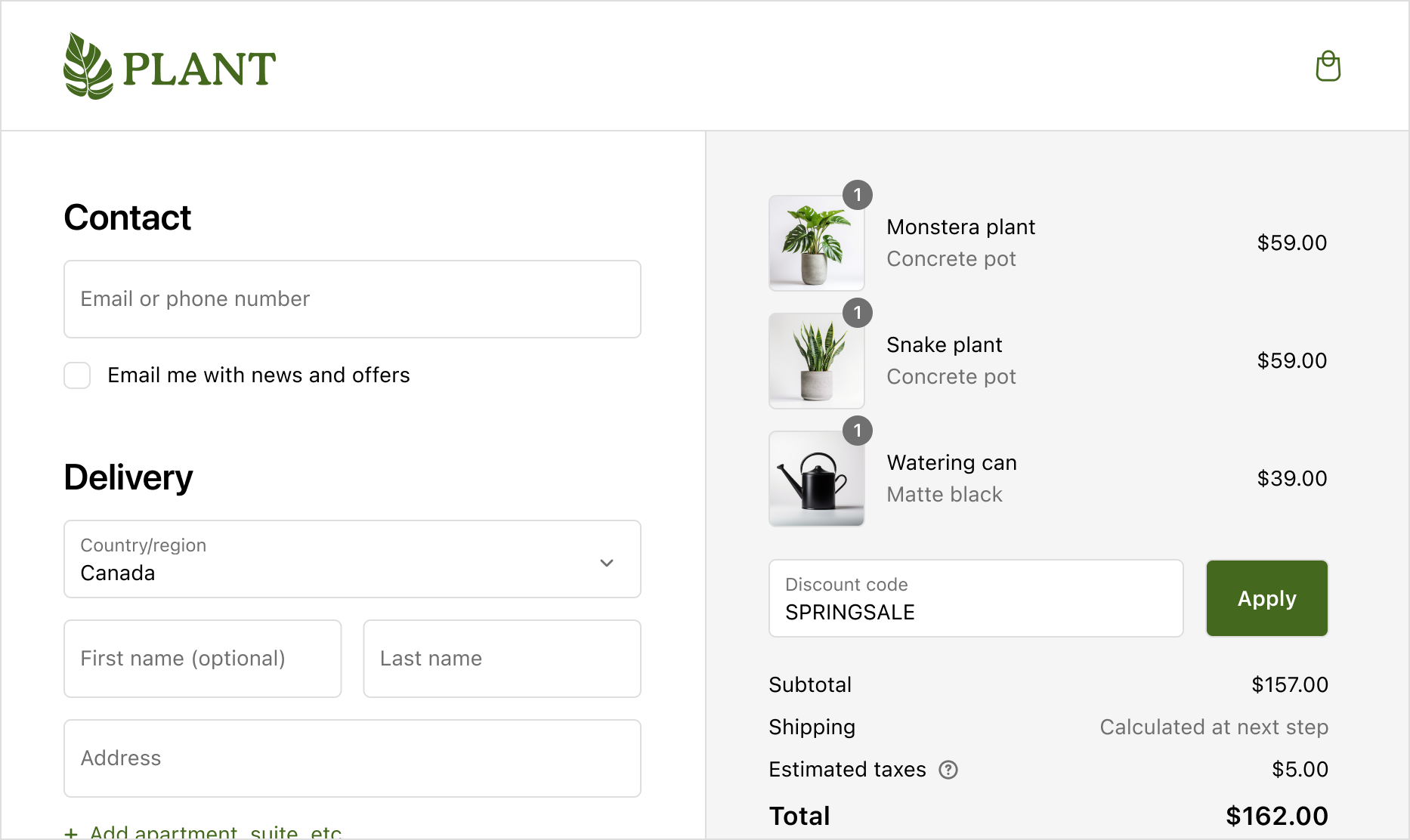
Task: Click the PLANT leaf logo
Action: (170, 66)
